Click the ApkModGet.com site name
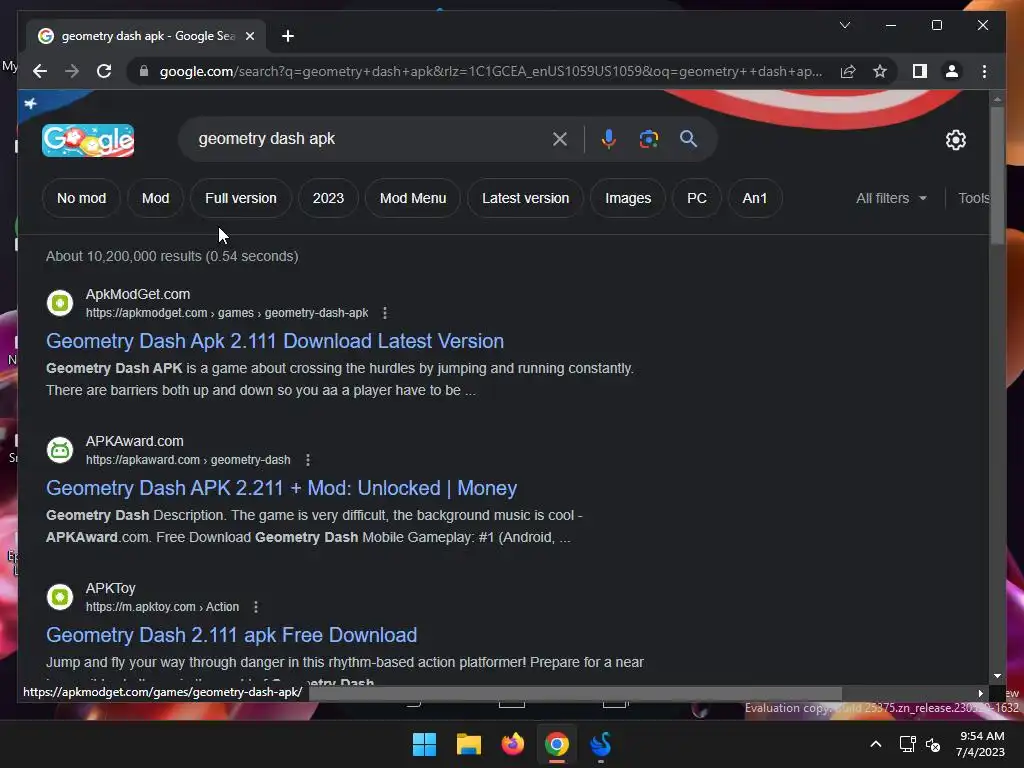The height and width of the screenshot is (768, 1024). click(138, 294)
